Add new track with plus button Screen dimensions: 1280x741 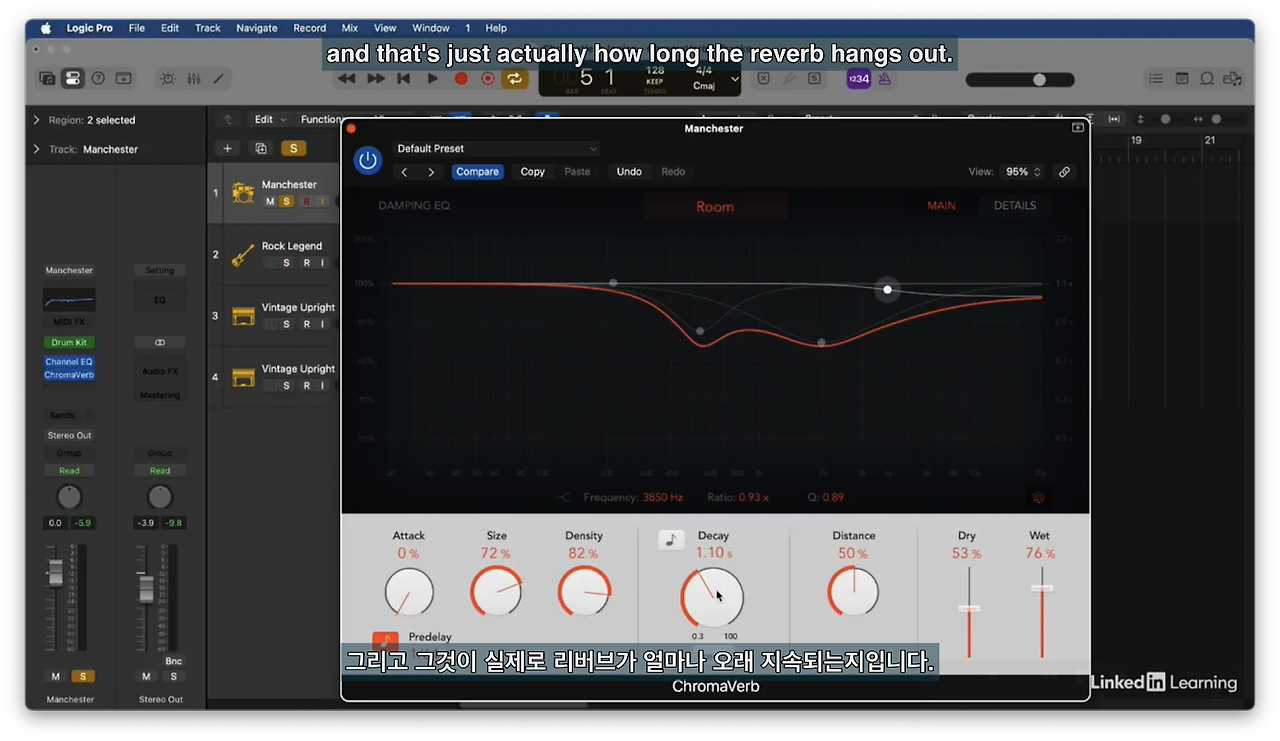(228, 148)
